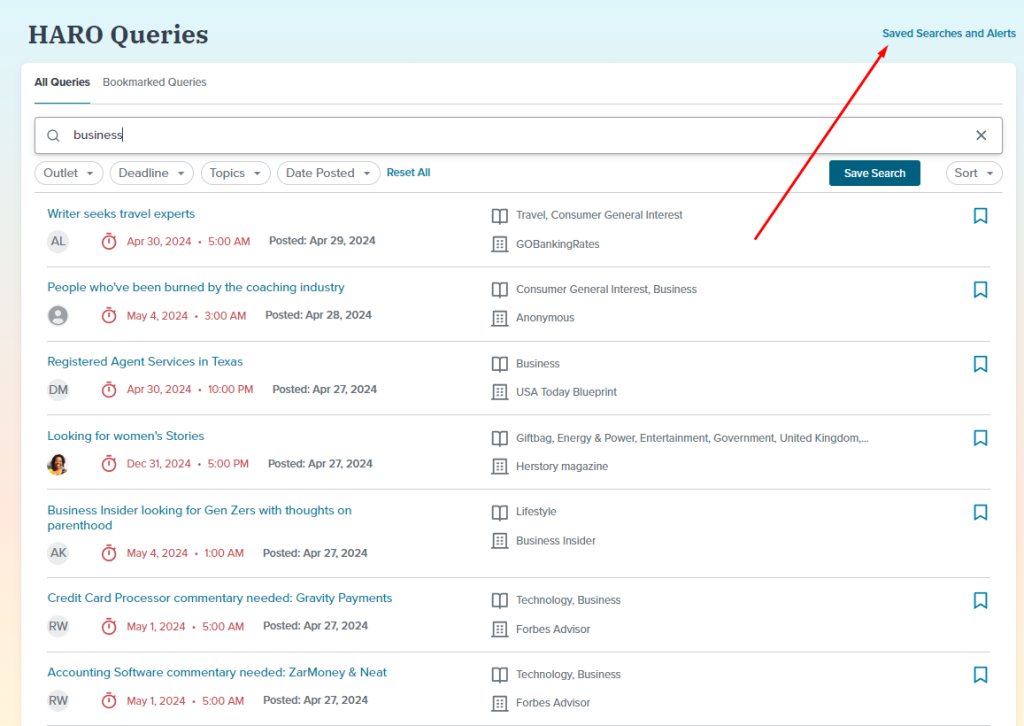Click the search magnifier icon
The height and width of the screenshot is (726, 1024).
[x=54, y=135]
